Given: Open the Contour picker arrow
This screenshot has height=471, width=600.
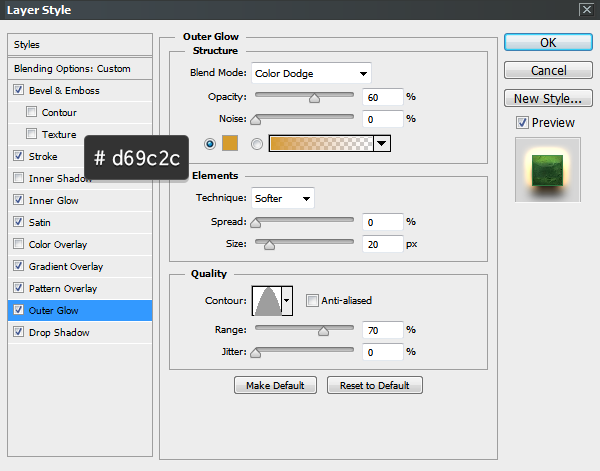Looking at the screenshot, I should tap(288, 300).
